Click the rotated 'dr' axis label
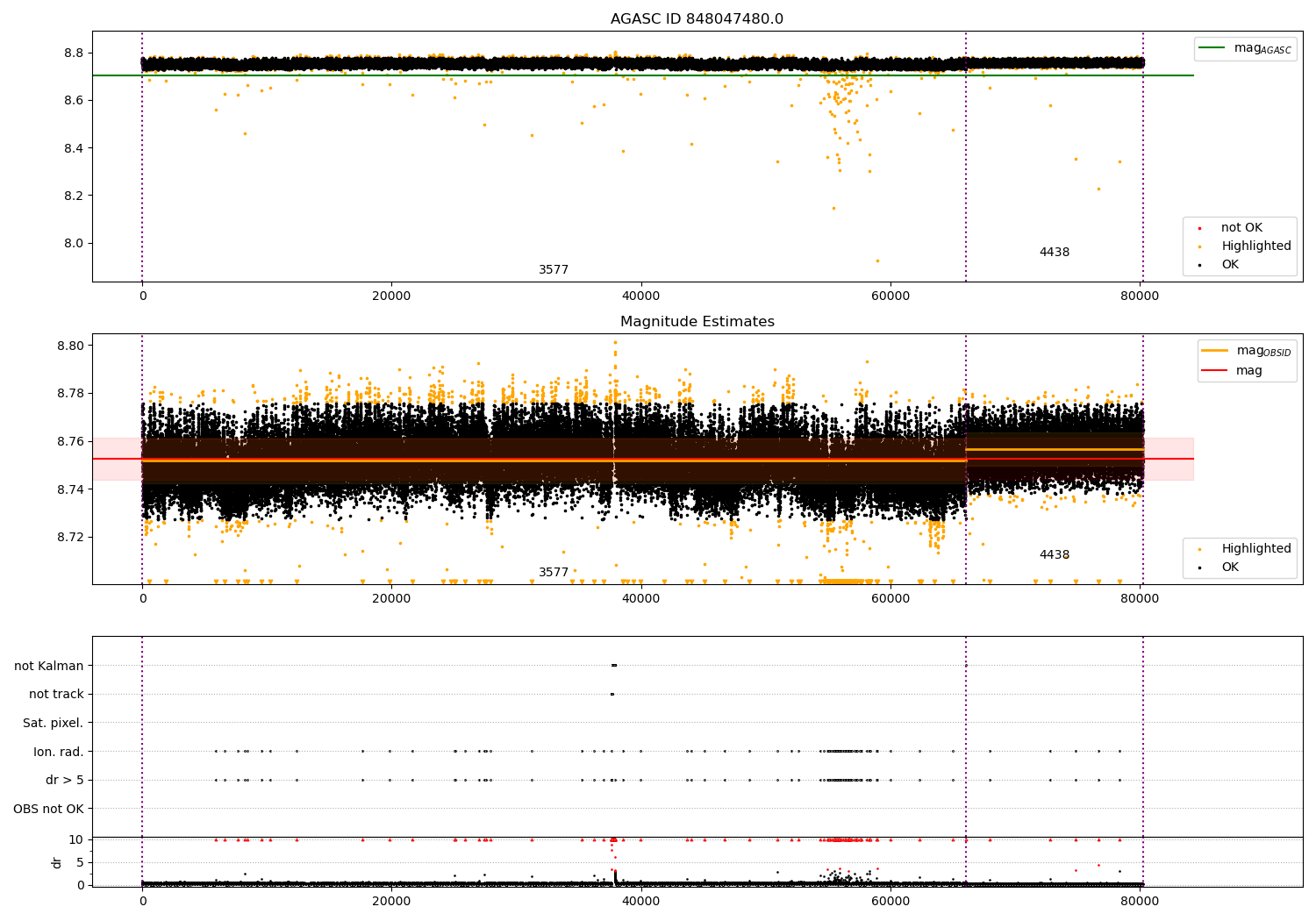1316x921 pixels. (x=57, y=862)
